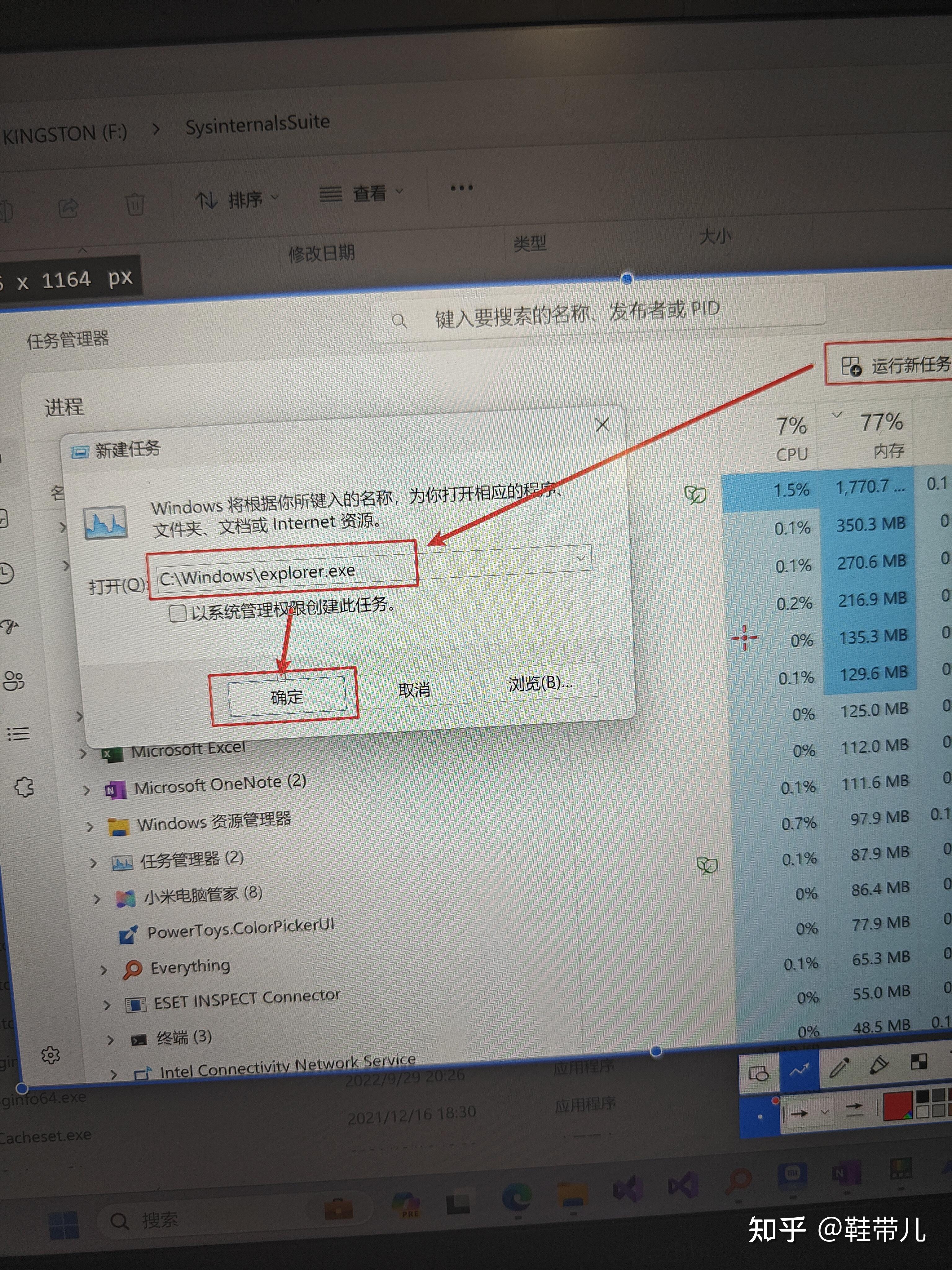Pick the white color swatch

pyautogui.click(x=923, y=1112)
